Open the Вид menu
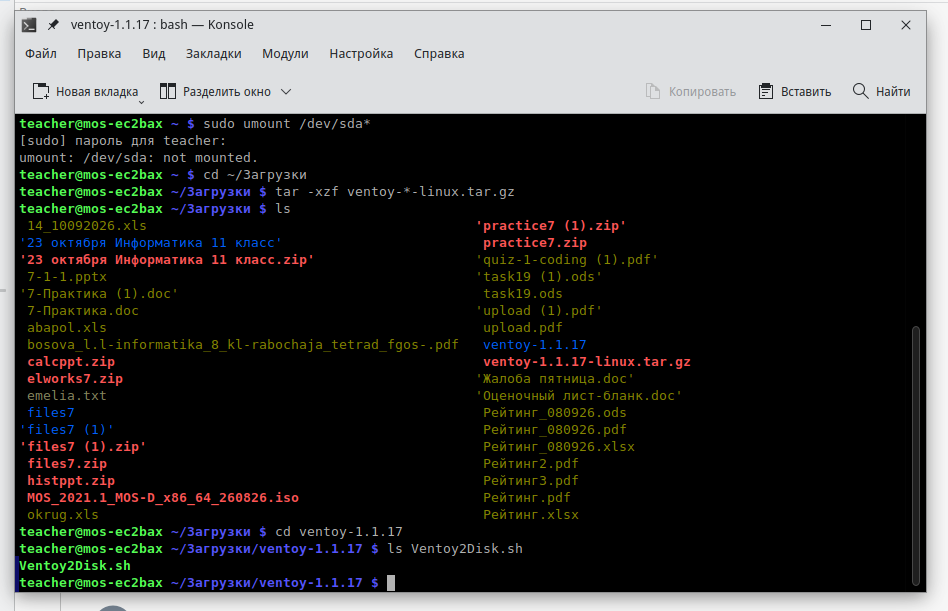Screen dimensions: 948x611 154,54
